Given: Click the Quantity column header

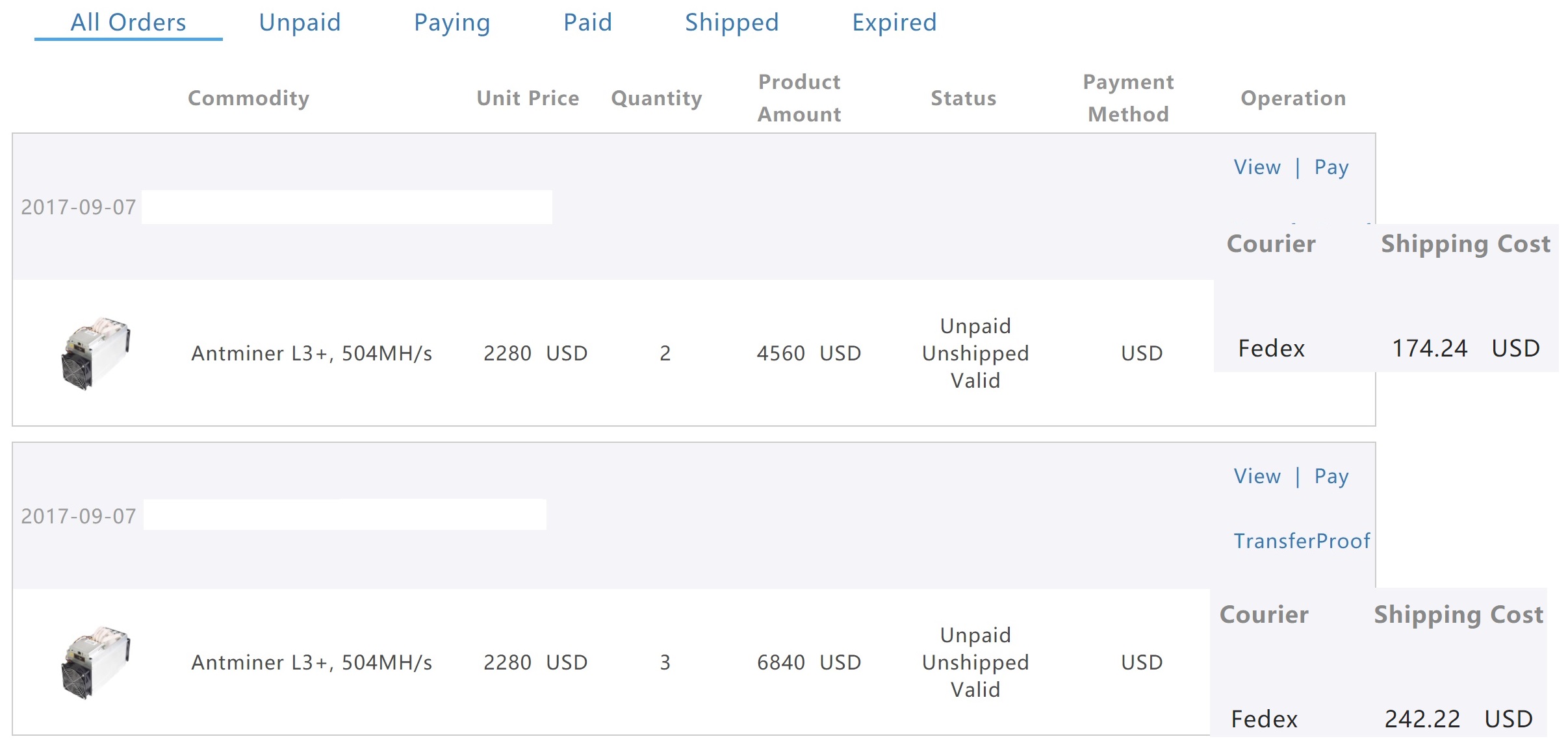Looking at the screenshot, I should point(656,98).
